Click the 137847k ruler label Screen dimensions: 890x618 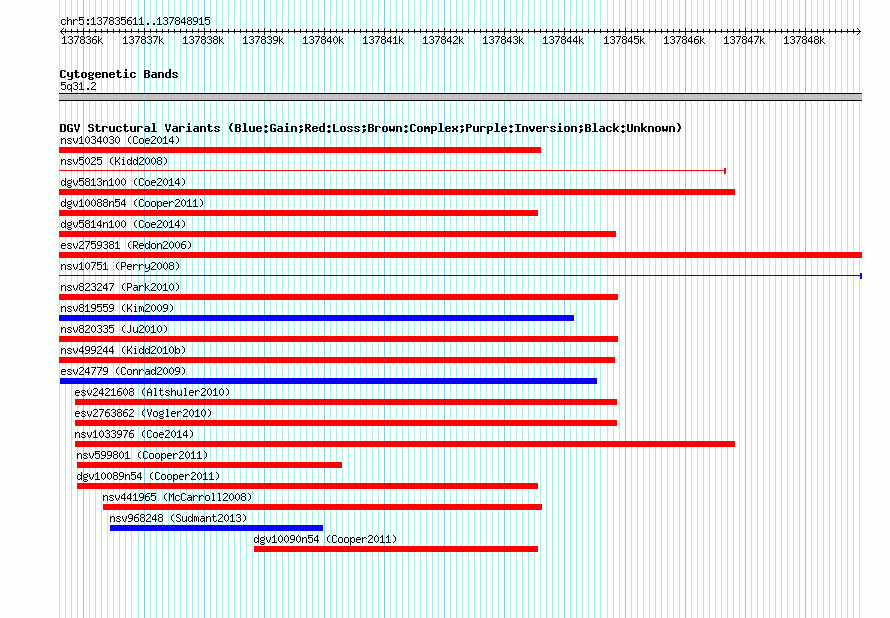(744, 40)
